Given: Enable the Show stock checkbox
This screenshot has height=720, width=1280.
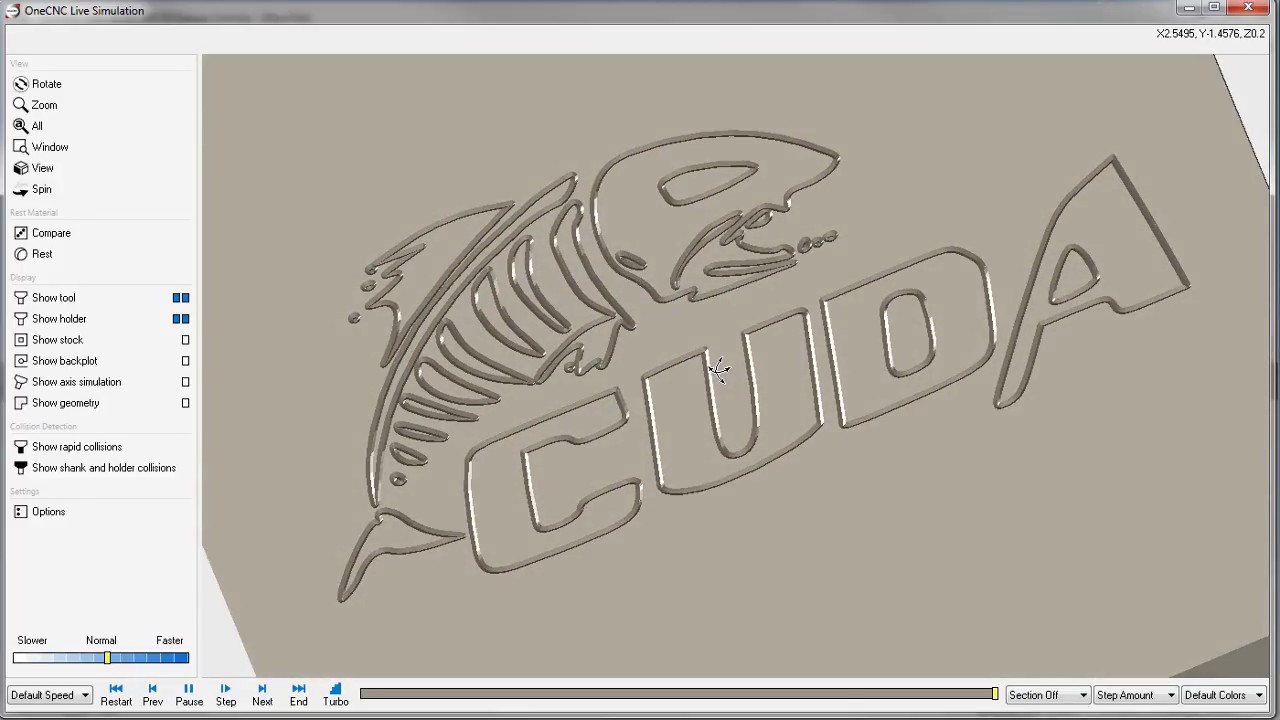Looking at the screenshot, I should [x=185, y=340].
